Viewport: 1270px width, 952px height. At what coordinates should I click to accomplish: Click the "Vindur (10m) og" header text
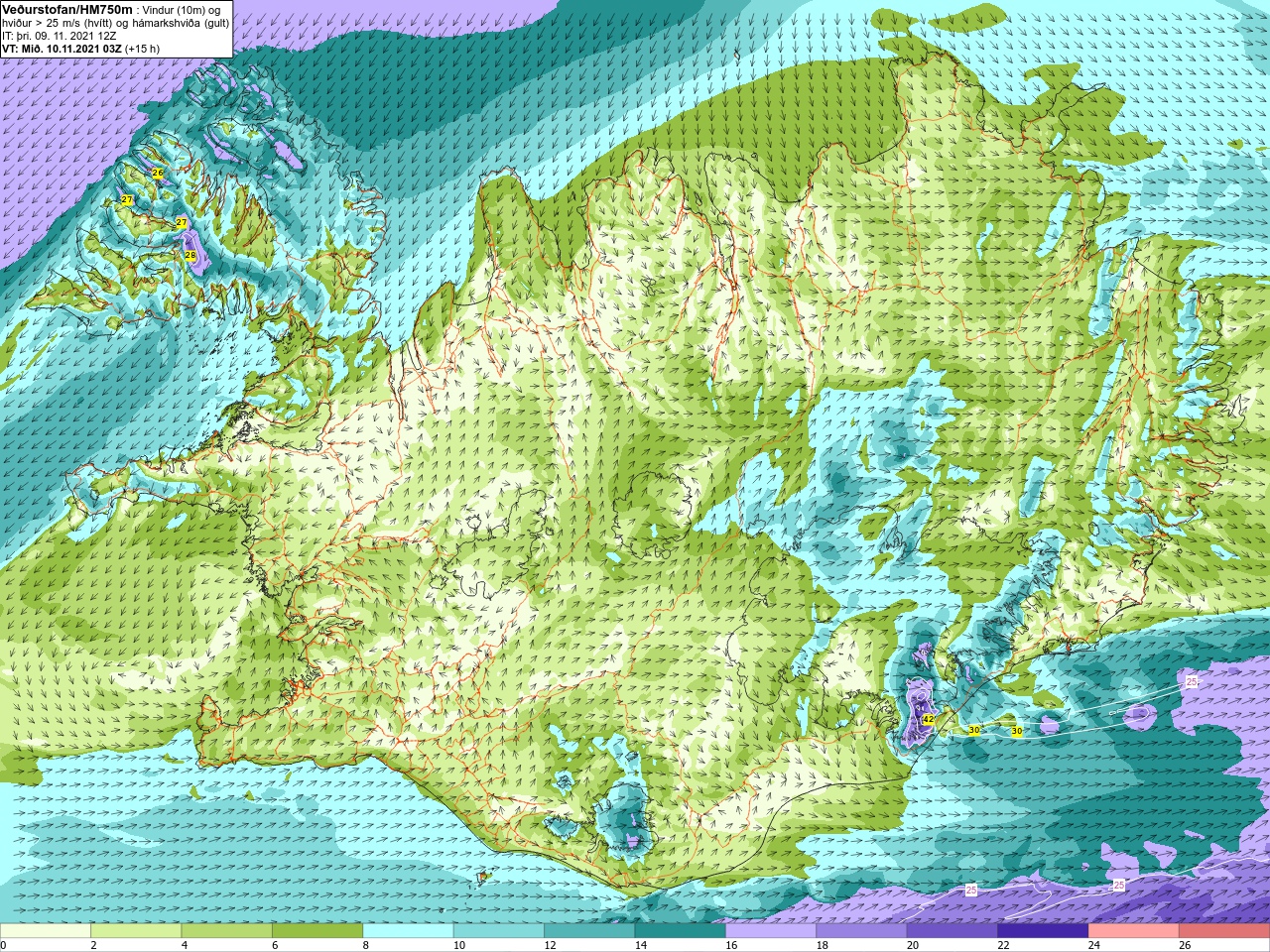[x=182, y=10]
